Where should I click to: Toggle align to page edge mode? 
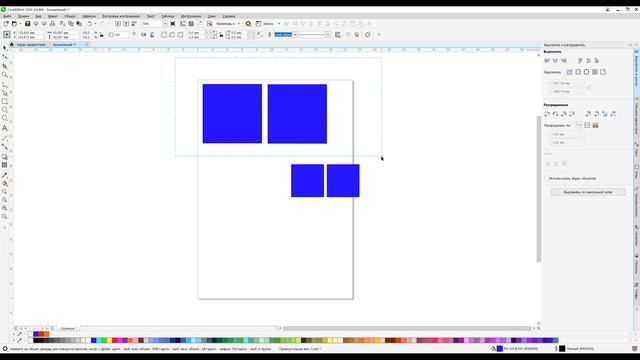578,72
